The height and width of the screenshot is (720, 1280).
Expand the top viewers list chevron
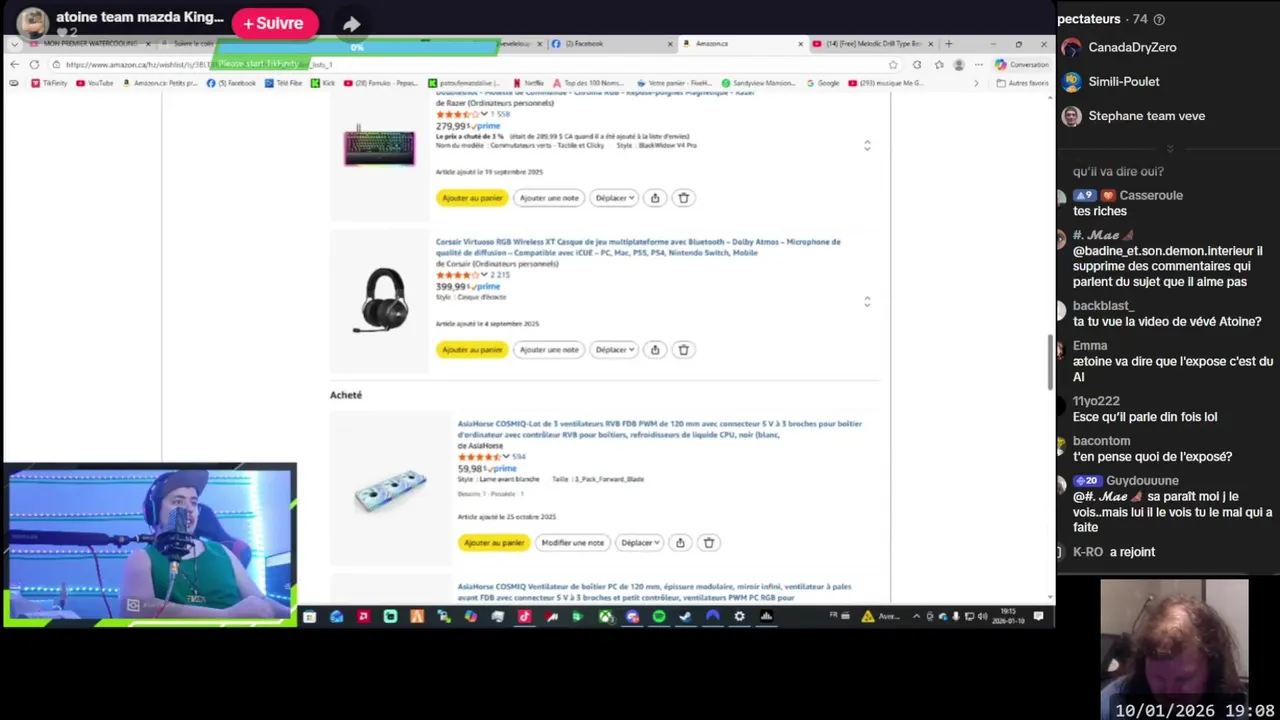click(x=1170, y=149)
